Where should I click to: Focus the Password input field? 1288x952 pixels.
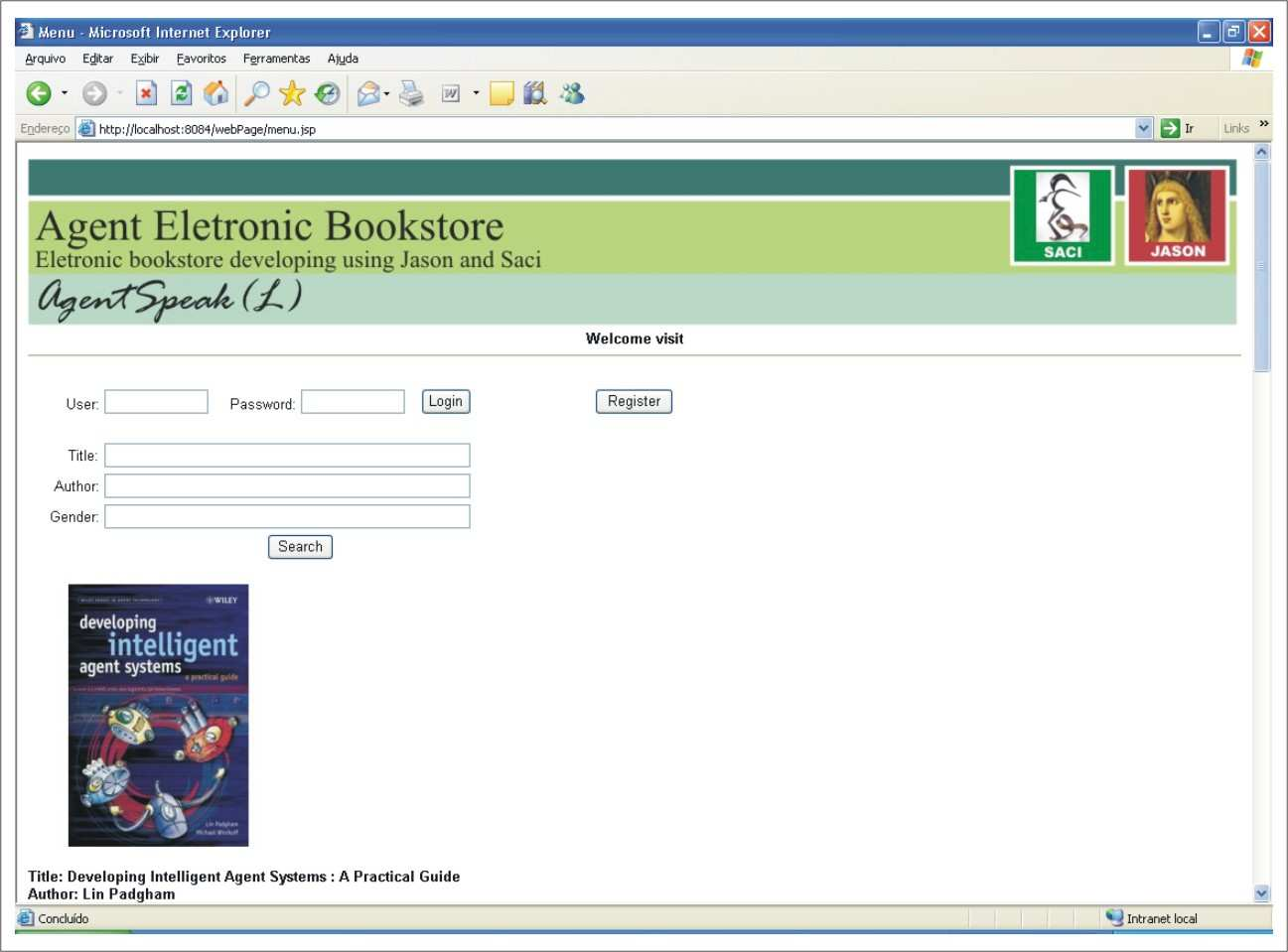[x=353, y=401]
